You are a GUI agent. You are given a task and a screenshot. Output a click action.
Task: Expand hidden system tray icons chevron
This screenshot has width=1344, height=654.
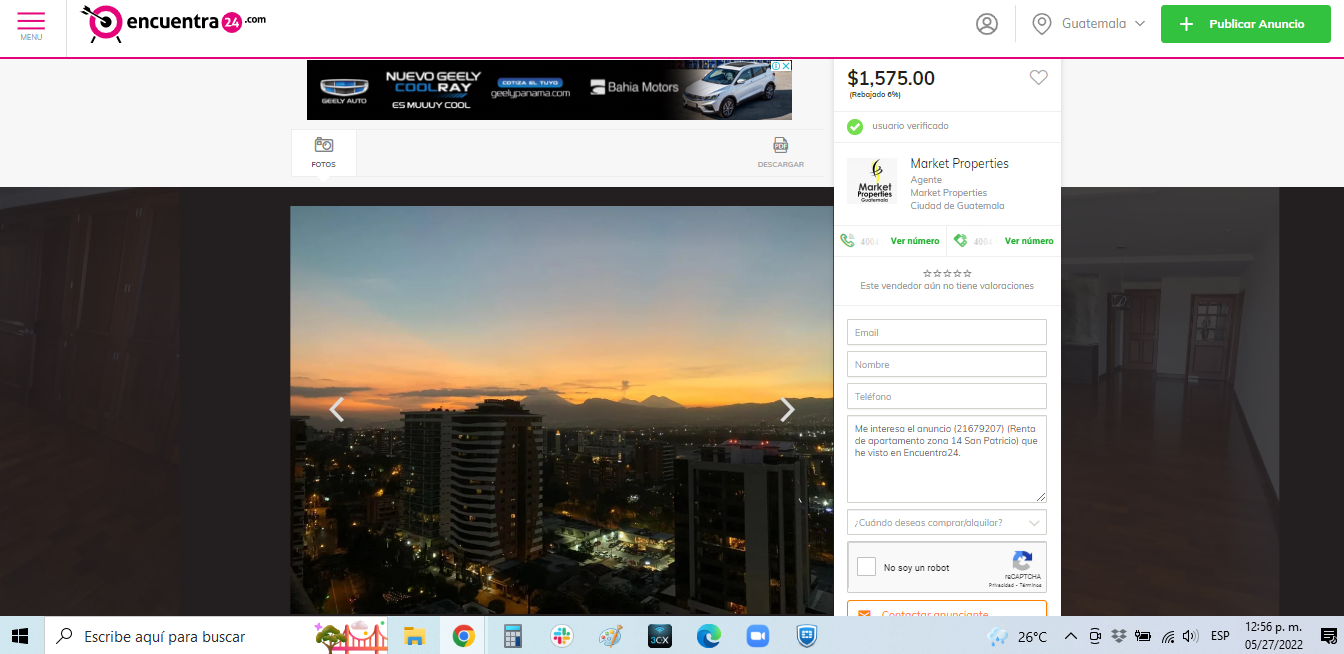[1070, 636]
